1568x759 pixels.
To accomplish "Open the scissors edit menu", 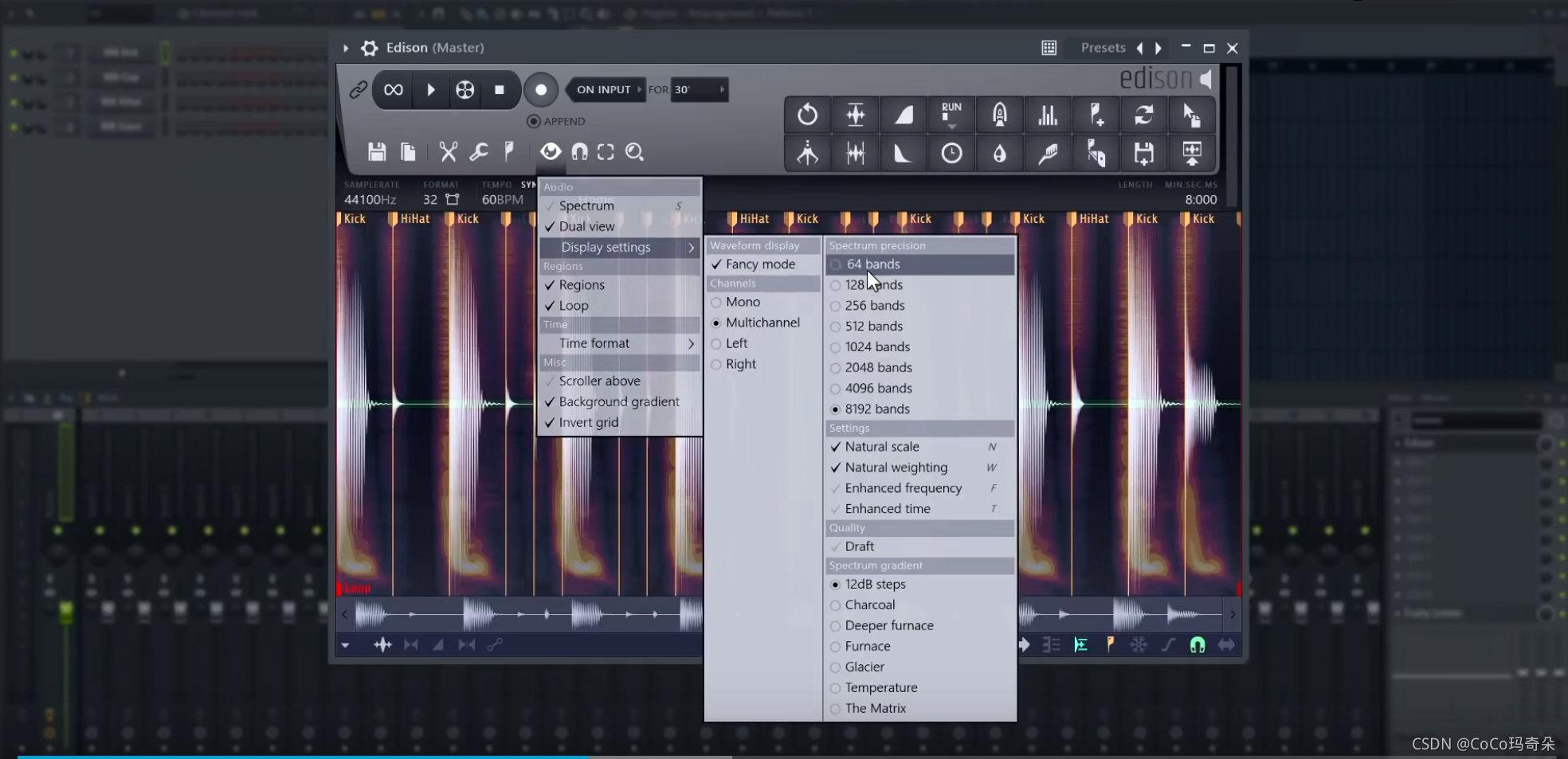I will point(448,151).
